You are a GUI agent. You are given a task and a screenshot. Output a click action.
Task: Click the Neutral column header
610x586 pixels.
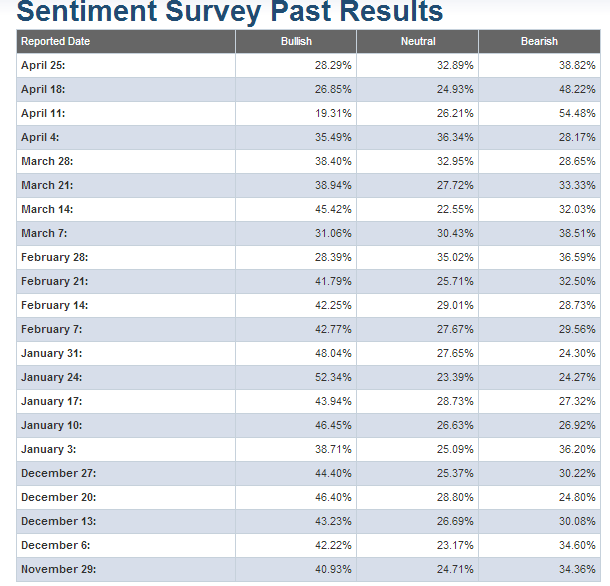(418, 42)
